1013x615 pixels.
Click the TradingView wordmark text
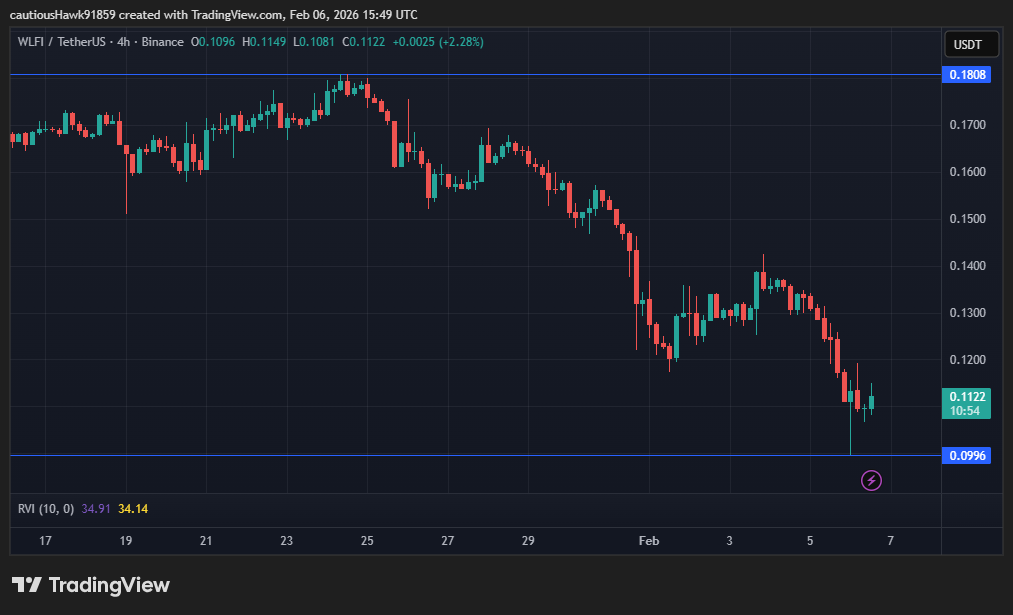pos(109,585)
